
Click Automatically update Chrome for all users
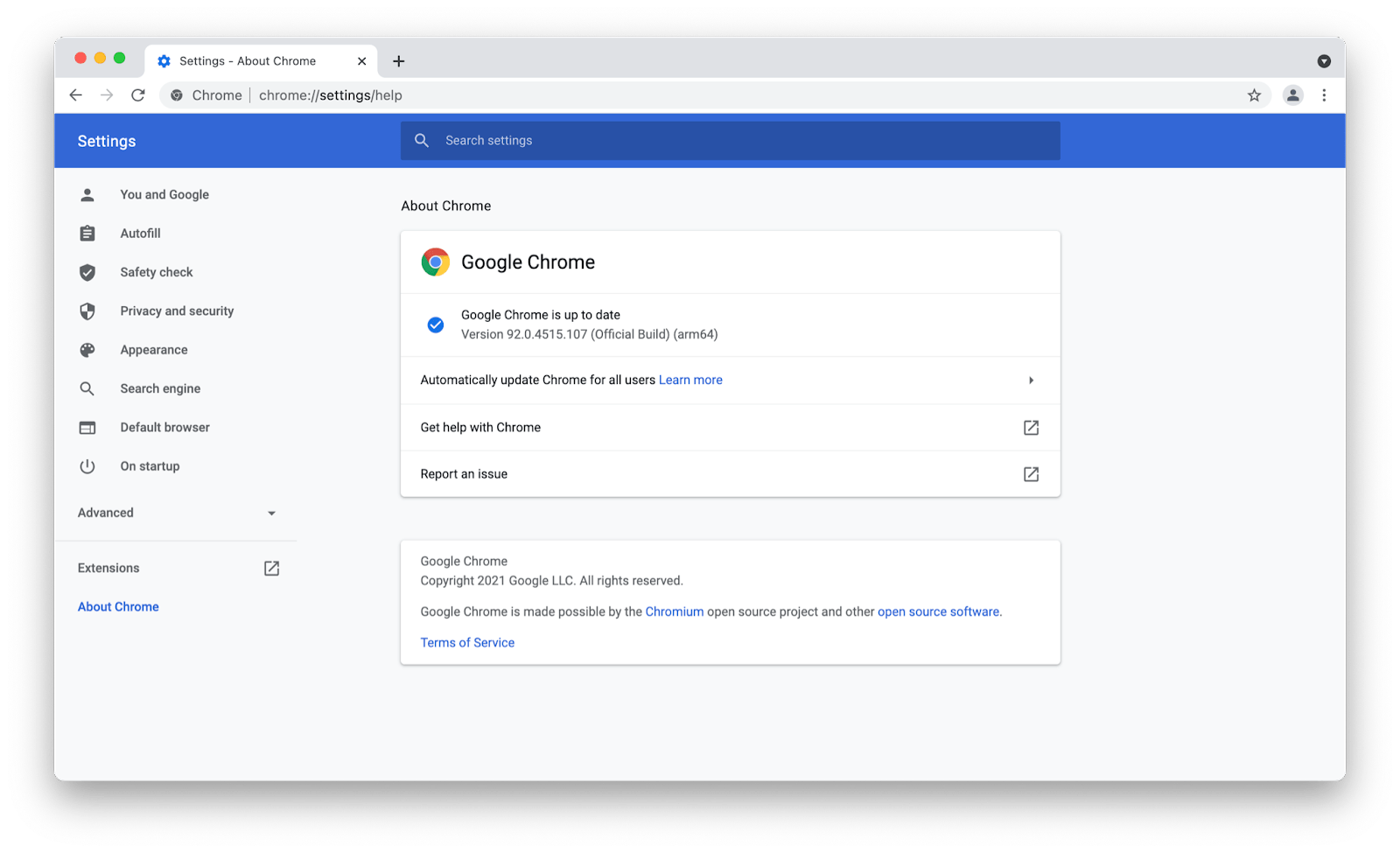(x=538, y=381)
